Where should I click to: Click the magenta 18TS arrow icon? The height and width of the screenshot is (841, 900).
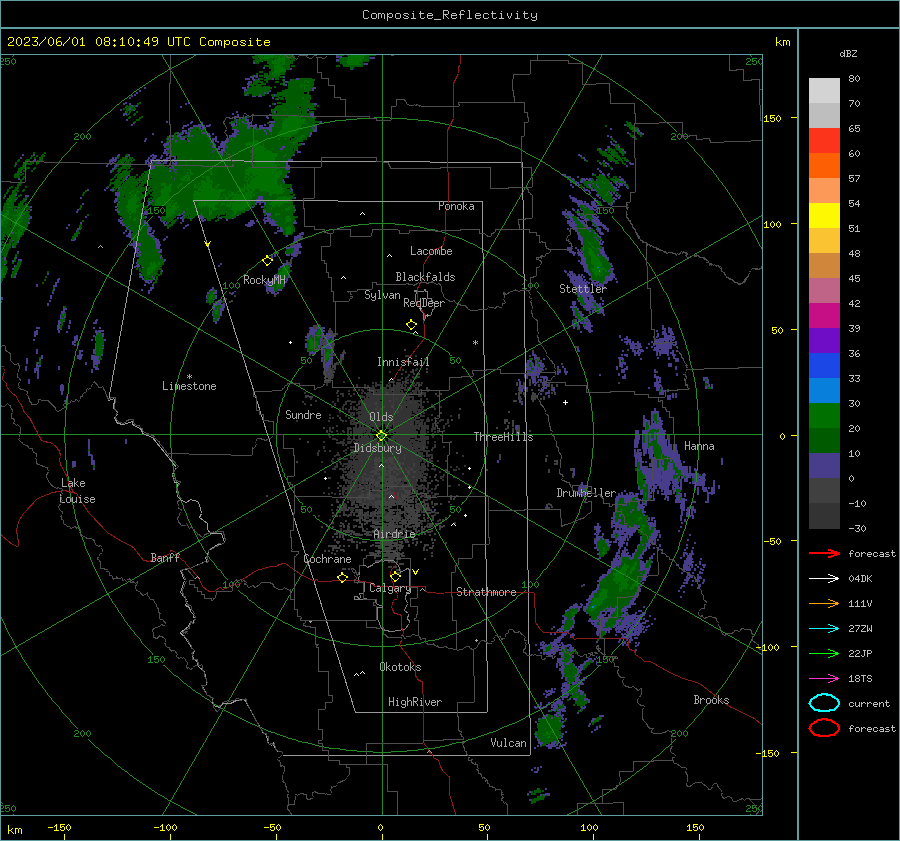(x=824, y=679)
